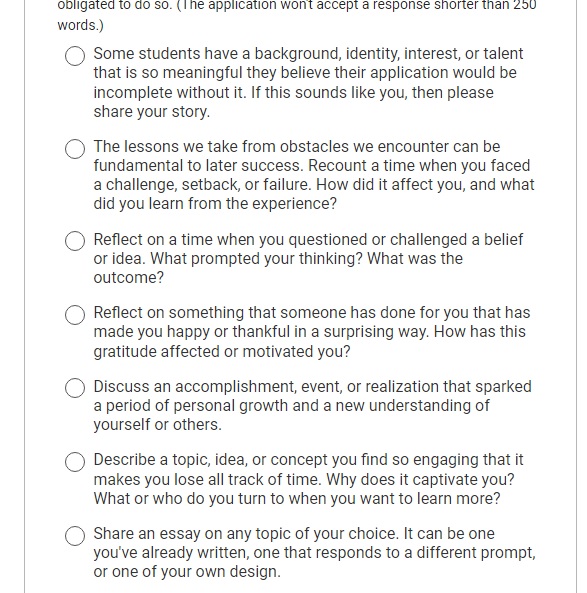The height and width of the screenshot is (593, 587).
Task: Click the 'or one of your own design.' line
Action: (x=187, y=572)
